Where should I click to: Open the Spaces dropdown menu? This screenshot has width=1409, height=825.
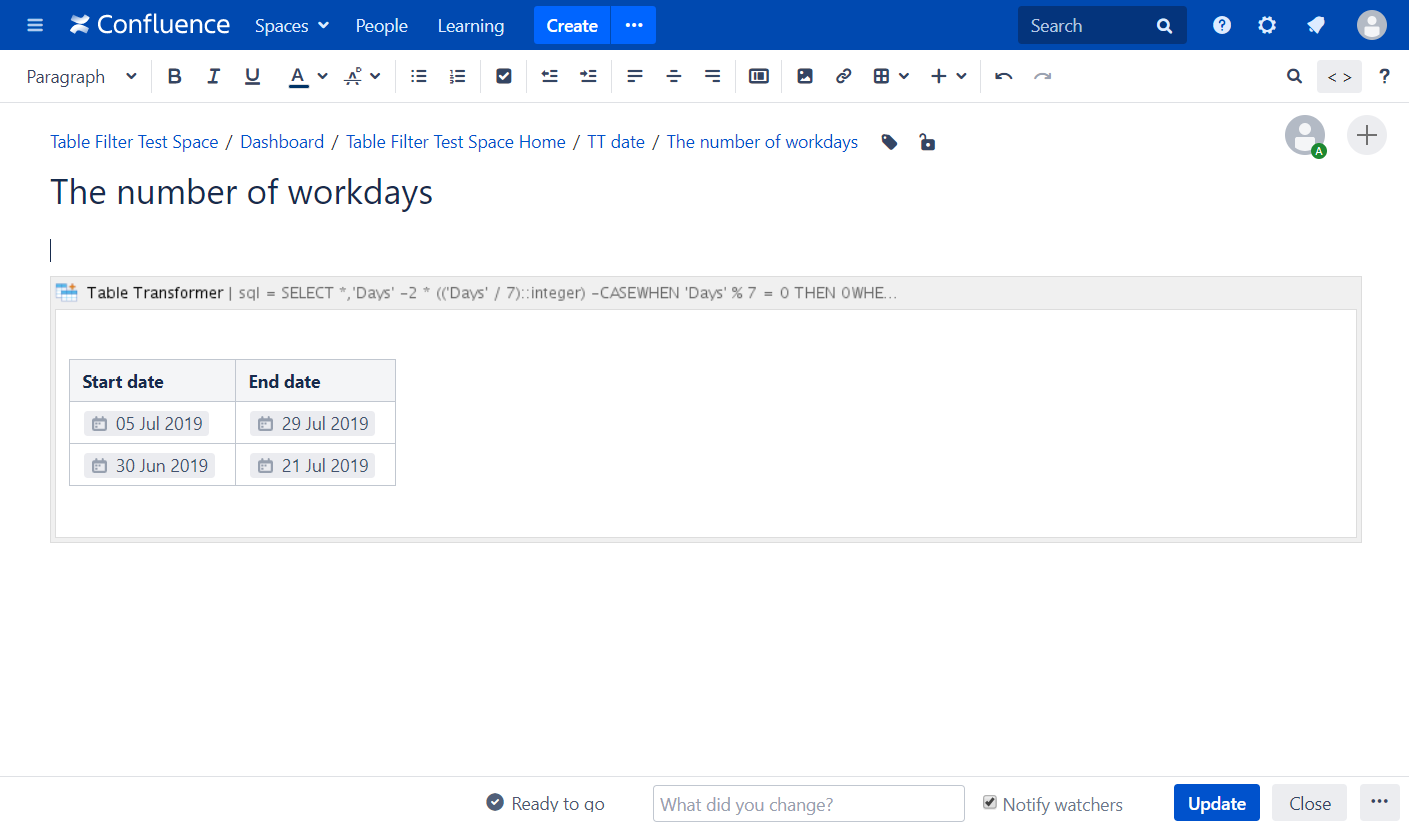tap(292, 26)
